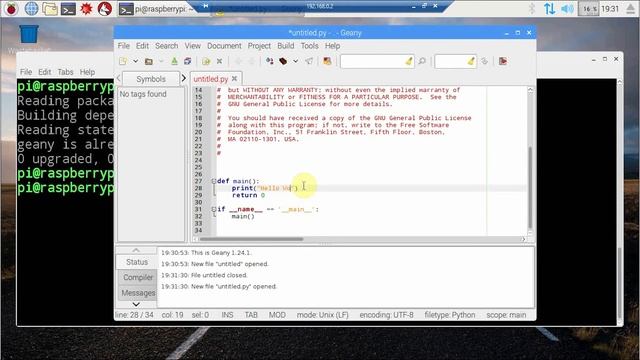The height and width of the screenshot is (360, 640).
Task: Open the Wastebasket on the desktop
Action: click(x=29, y=34)
